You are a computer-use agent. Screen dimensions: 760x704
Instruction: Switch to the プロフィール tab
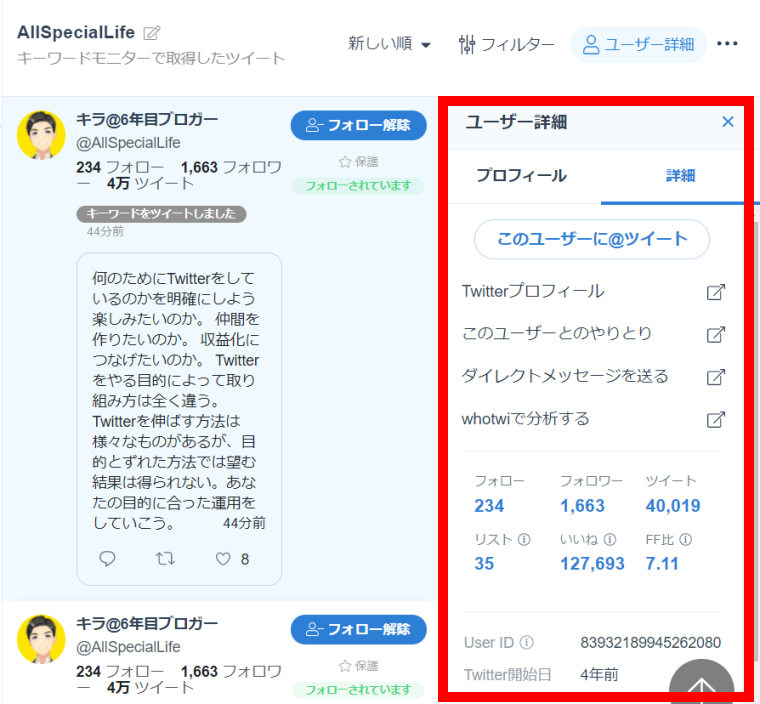[521, 176]
